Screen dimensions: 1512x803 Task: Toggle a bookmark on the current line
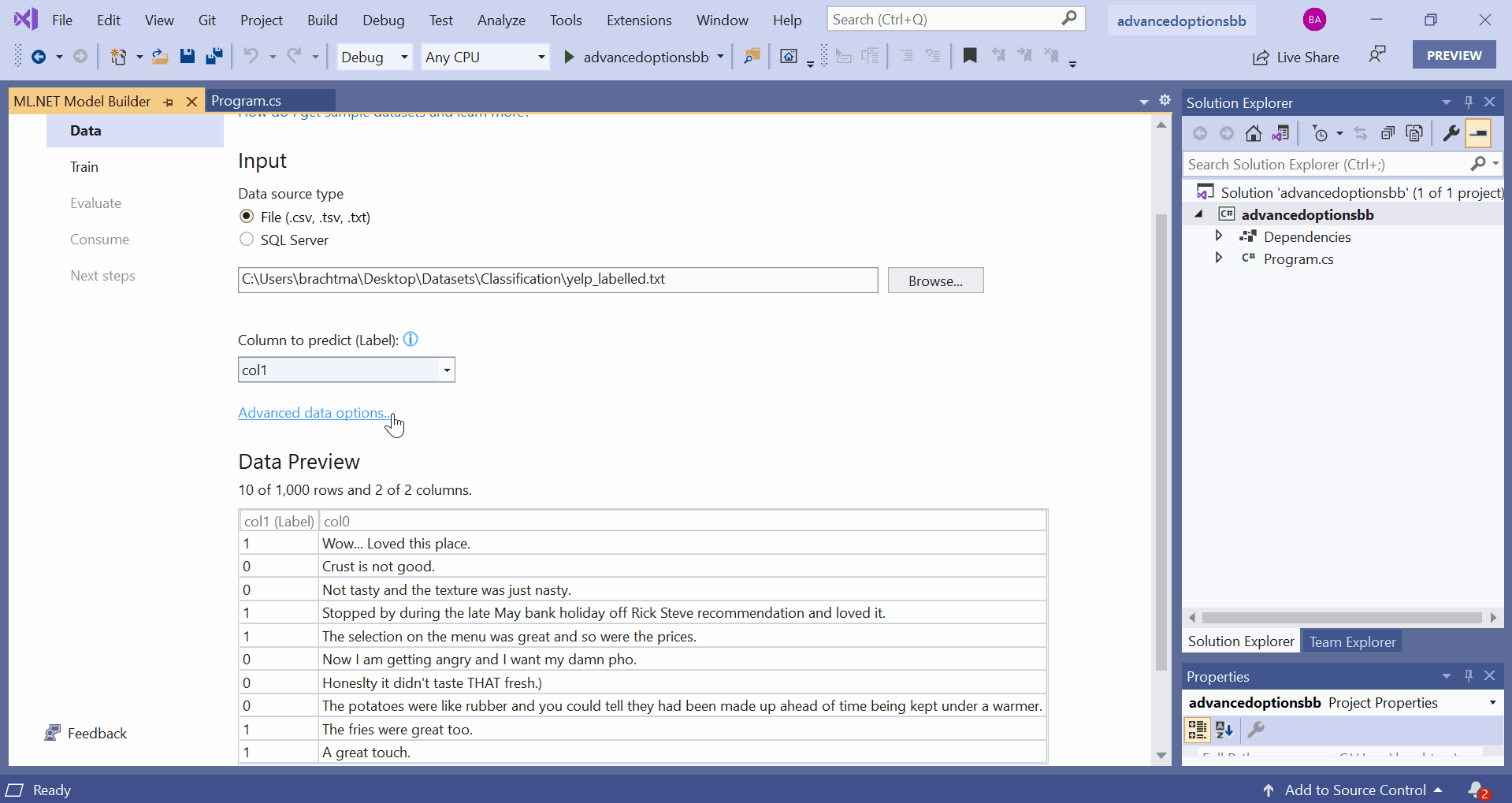[x=970, y=56]
